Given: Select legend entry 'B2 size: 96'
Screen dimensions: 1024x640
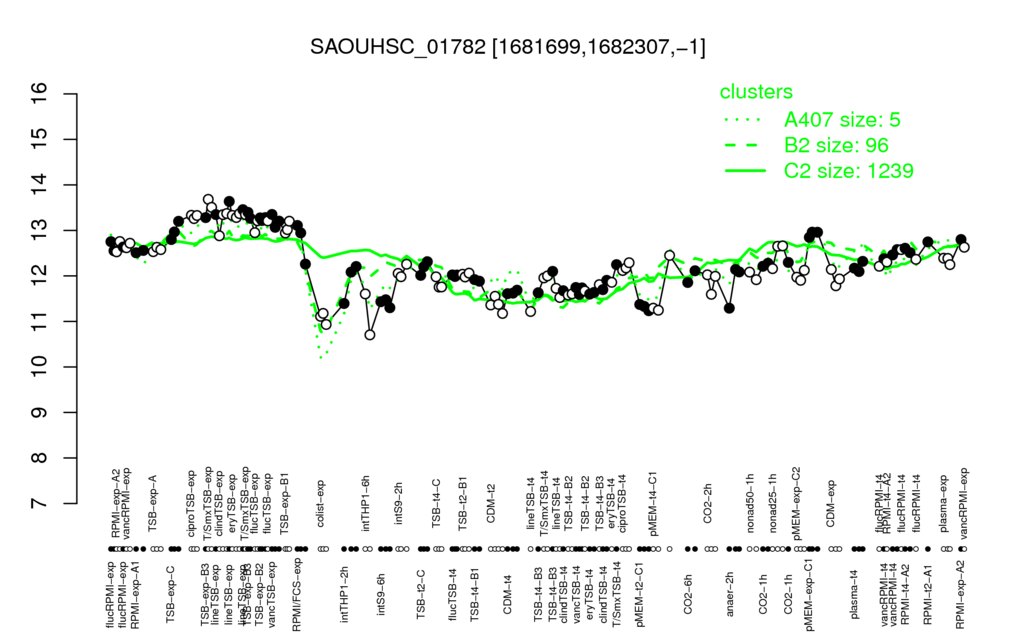Looking at the screenshot, I should tap(836, 145).
